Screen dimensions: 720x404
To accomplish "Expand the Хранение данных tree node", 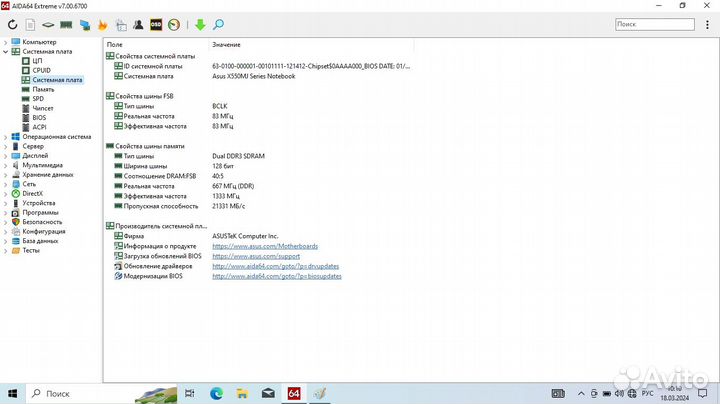I will pos(6,175).
